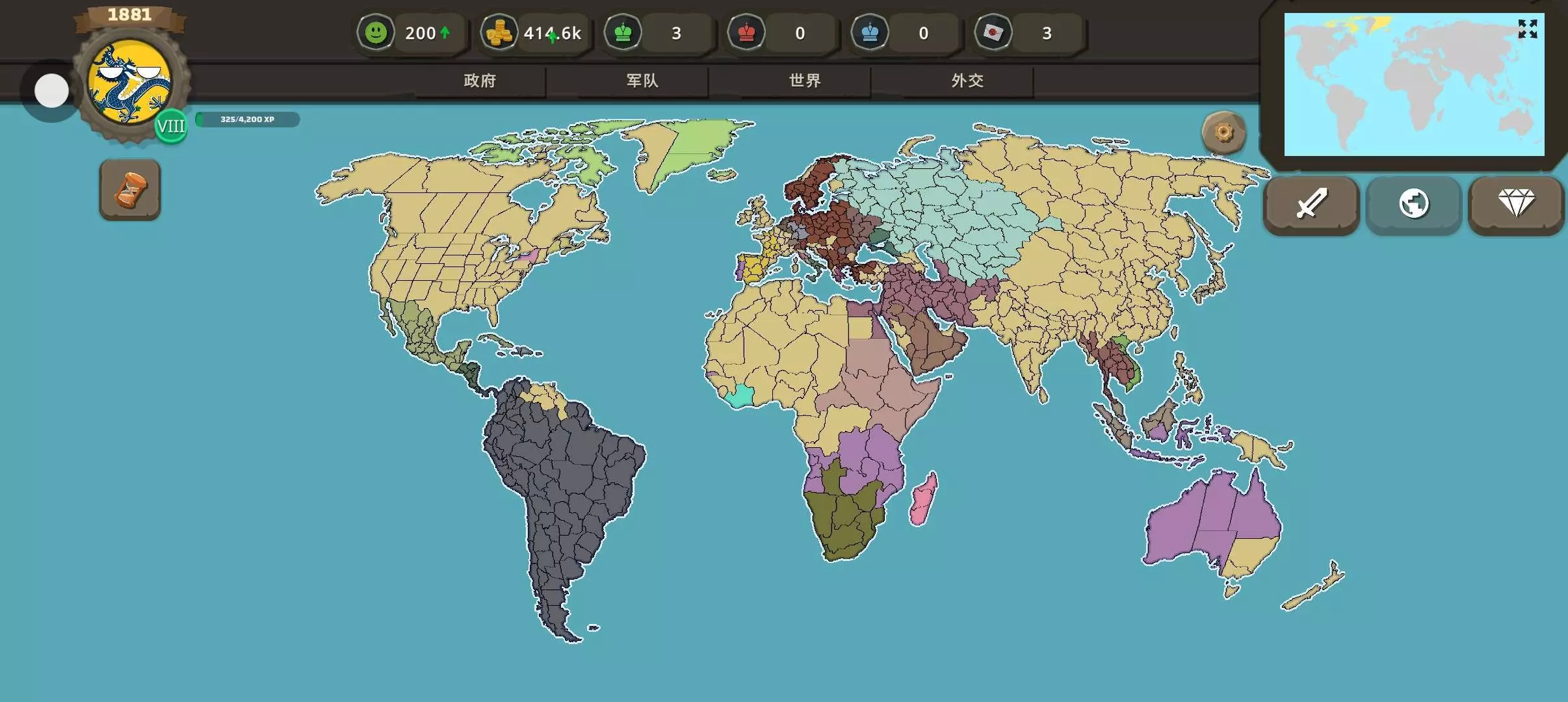1568x702 pixels.
Task: Open the 世界 world tab
Action: pos(805,81)
